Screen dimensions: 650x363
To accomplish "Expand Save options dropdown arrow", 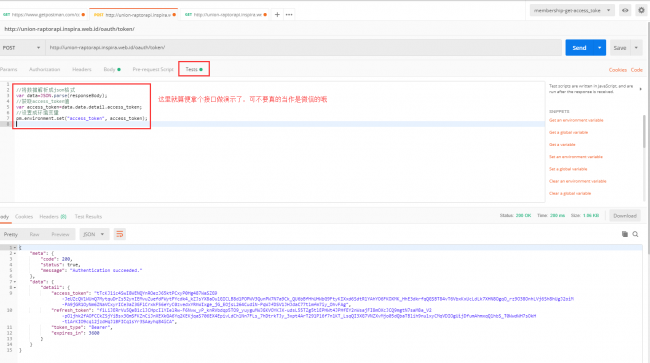I will point(636,48).
